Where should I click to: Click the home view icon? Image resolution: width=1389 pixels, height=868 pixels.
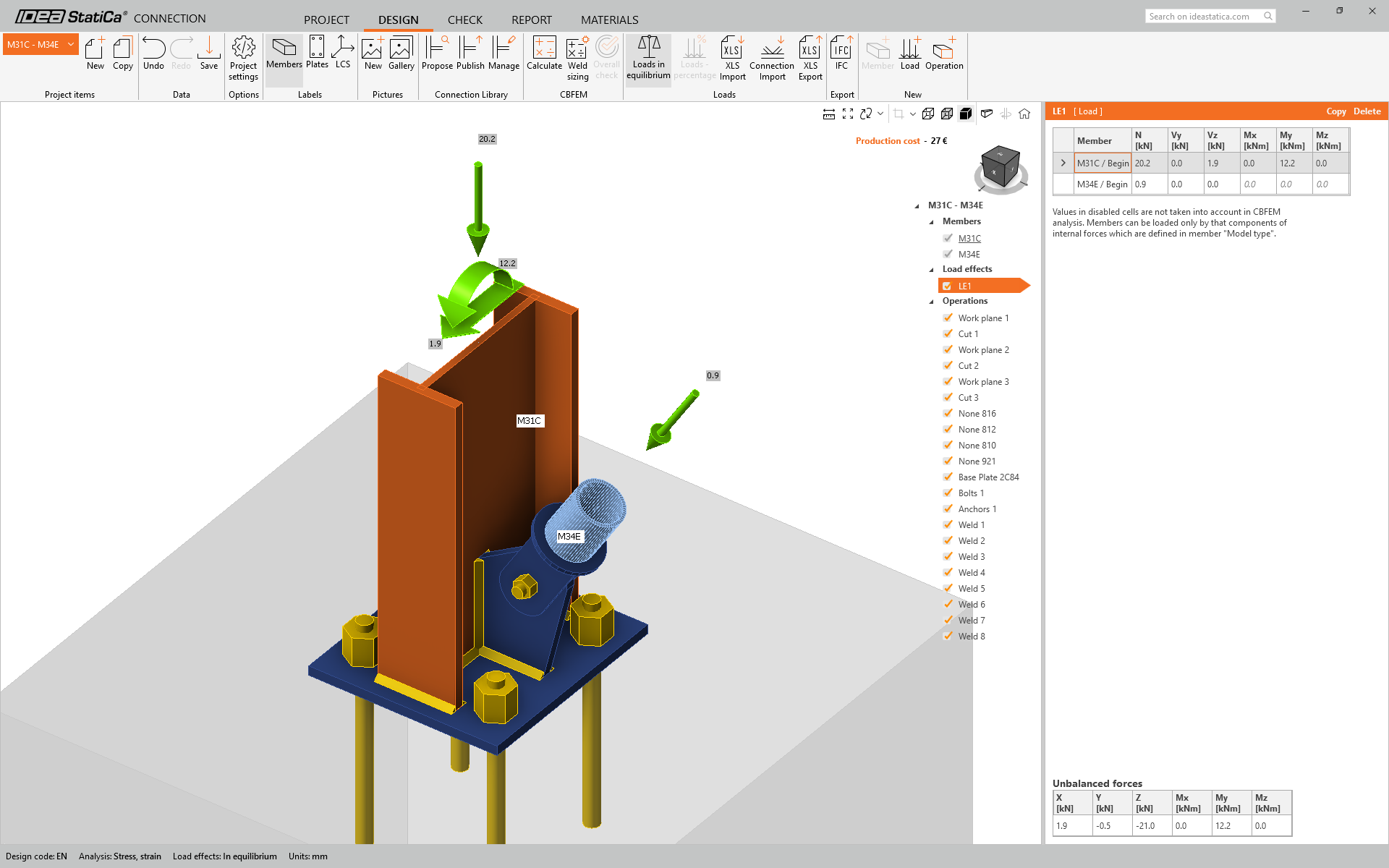click(1024, 114)
